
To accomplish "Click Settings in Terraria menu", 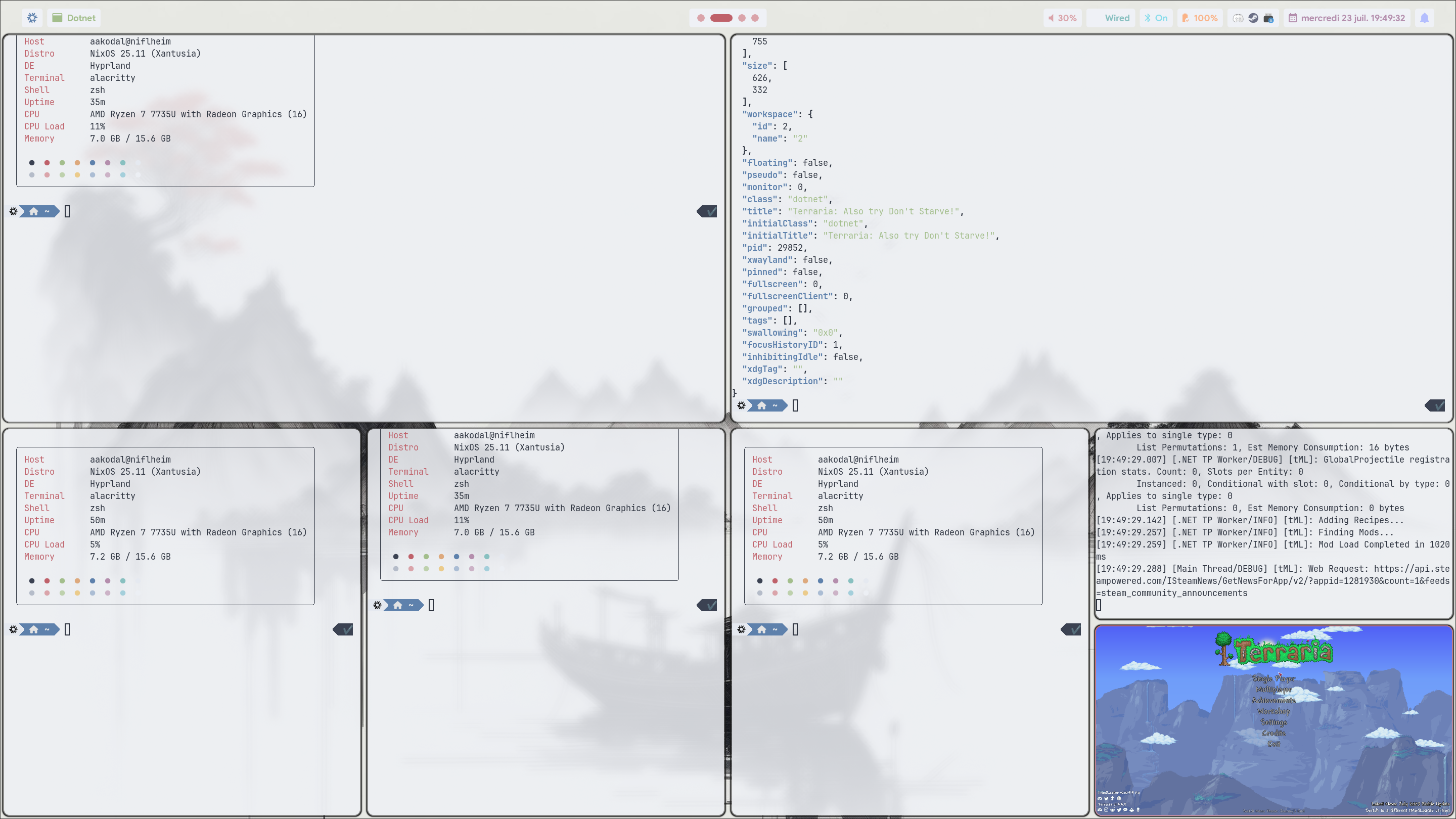I will pos(1273,722).
